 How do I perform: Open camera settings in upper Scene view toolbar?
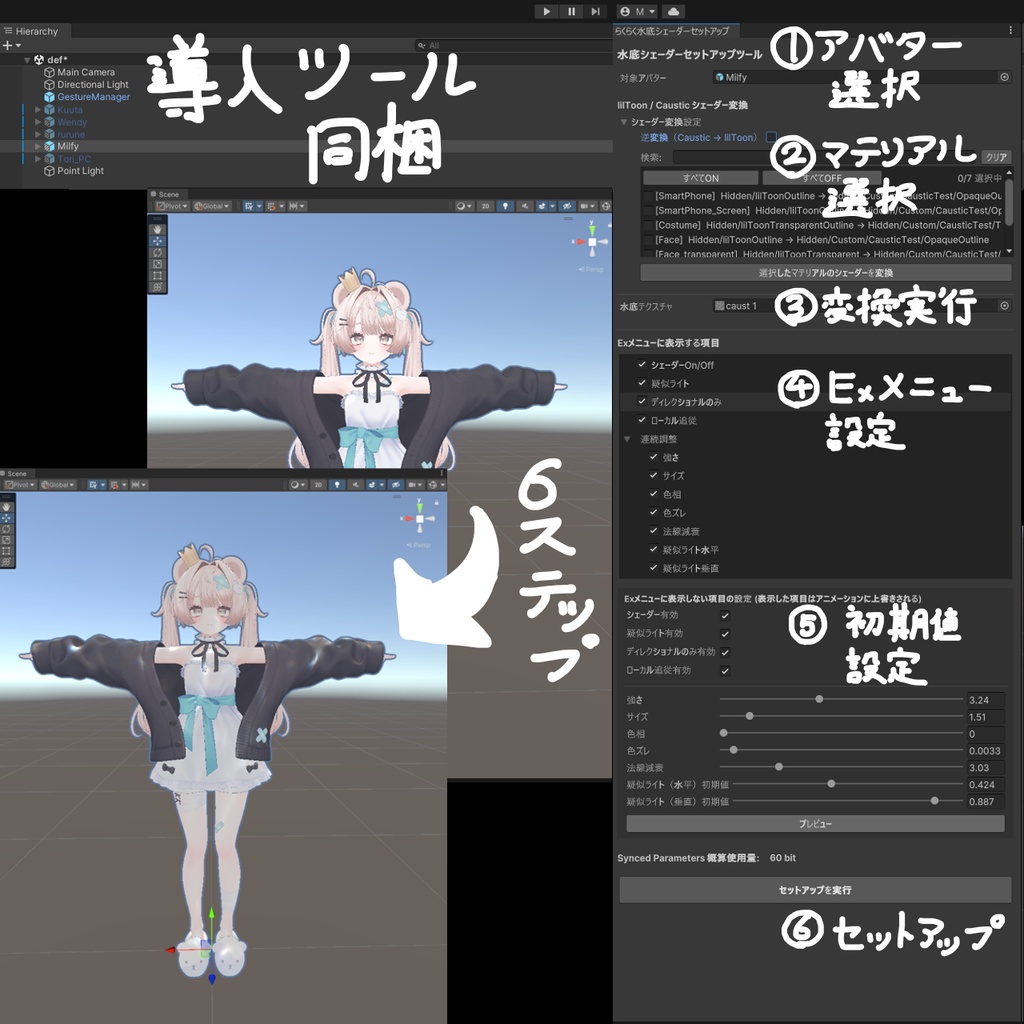tap(586, 206)
